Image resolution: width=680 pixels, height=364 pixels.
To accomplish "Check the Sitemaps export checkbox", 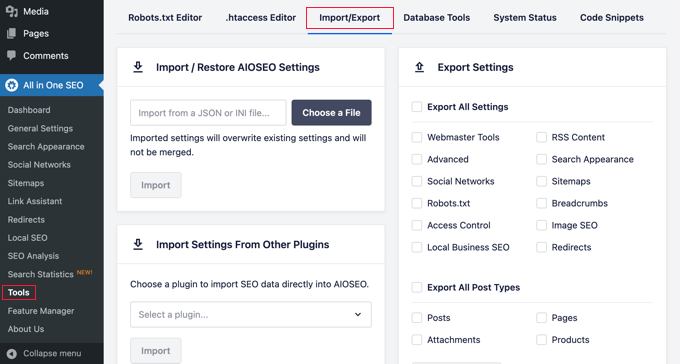I will pyautogui.click(x=541, y=181).
